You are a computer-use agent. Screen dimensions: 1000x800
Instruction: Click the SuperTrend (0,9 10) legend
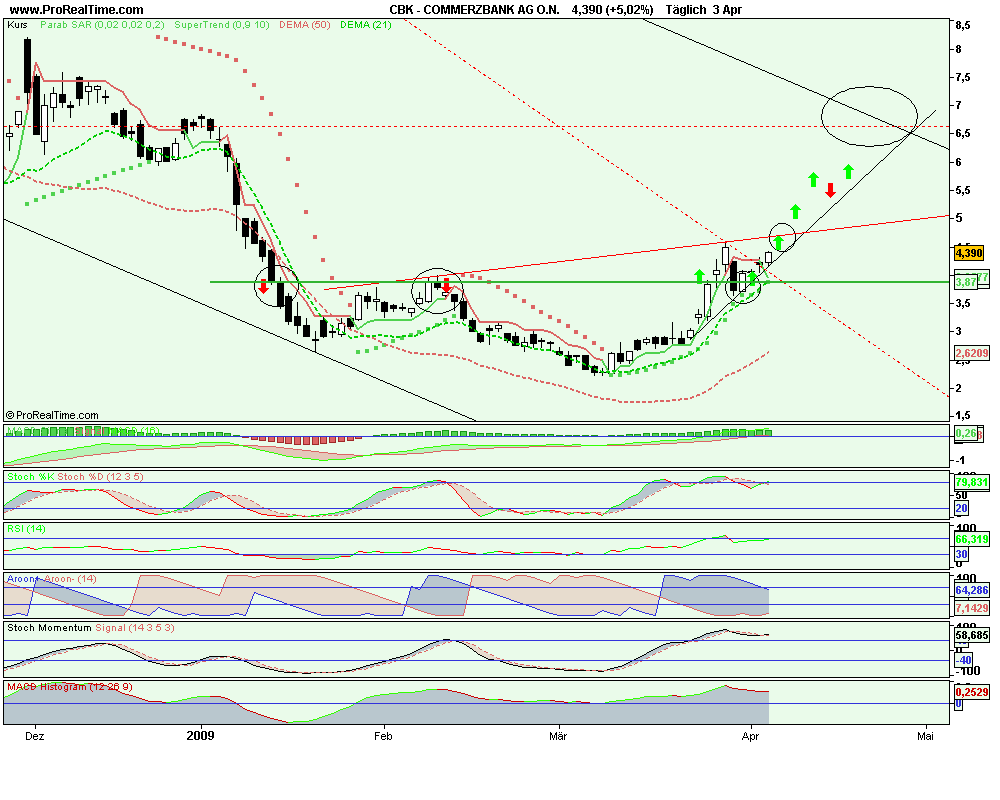221,25
